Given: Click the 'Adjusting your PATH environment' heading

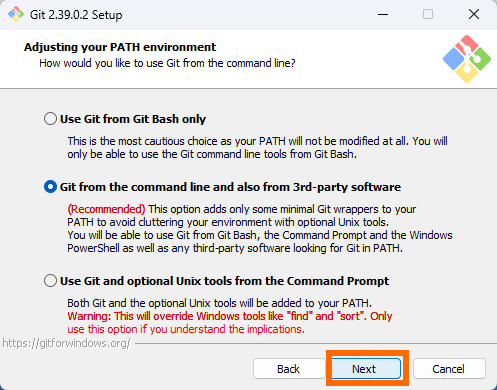Looking at the screenshot, I should point(120,47).
